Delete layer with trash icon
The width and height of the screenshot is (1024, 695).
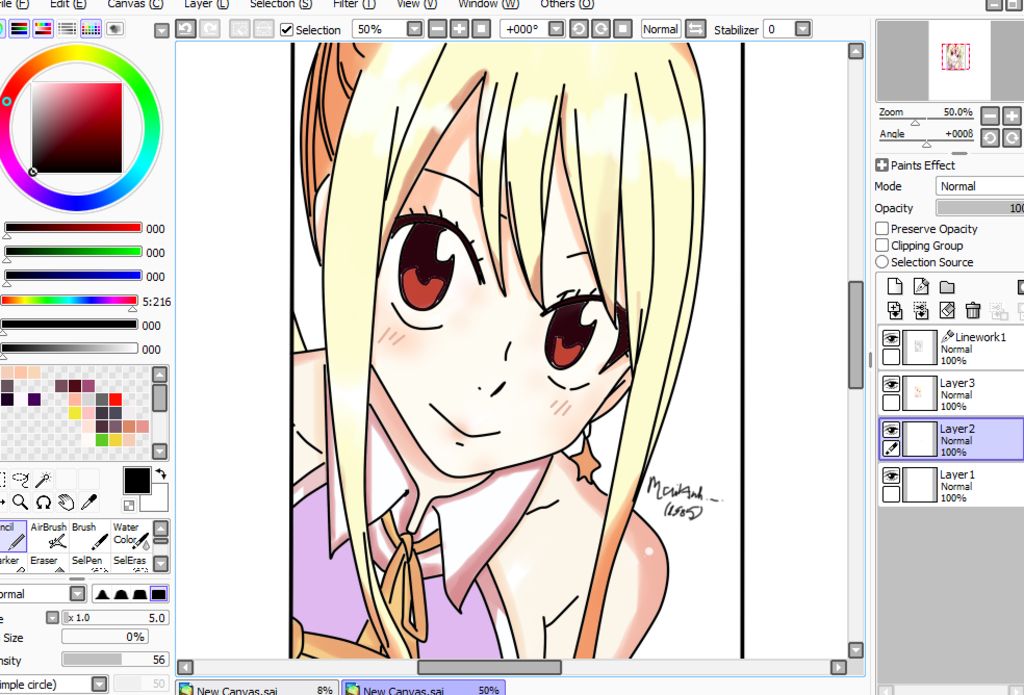click(973, 310)
